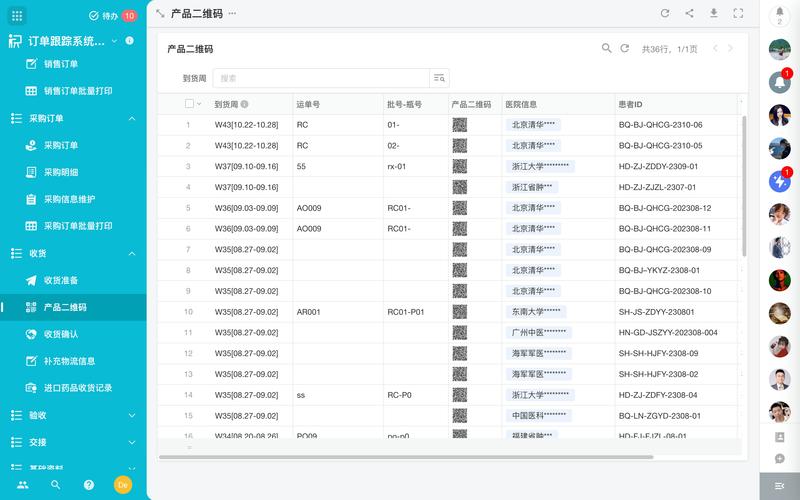Image resolution: width=800 pixels, height=500 pixels.
Task: Click the 中国医科 hospital tag
Action: (x=539, y=416)
